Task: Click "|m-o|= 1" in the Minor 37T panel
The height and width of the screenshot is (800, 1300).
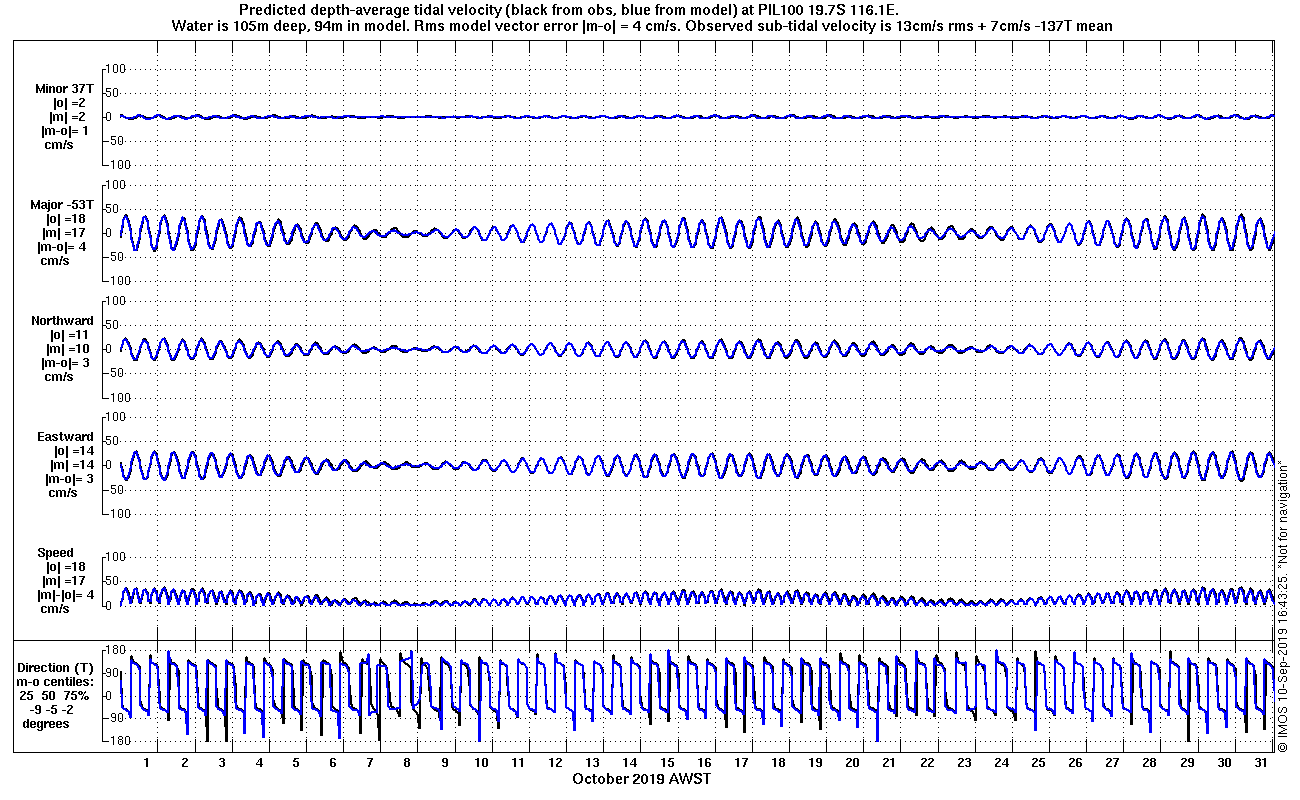Action: pos(65,131)
